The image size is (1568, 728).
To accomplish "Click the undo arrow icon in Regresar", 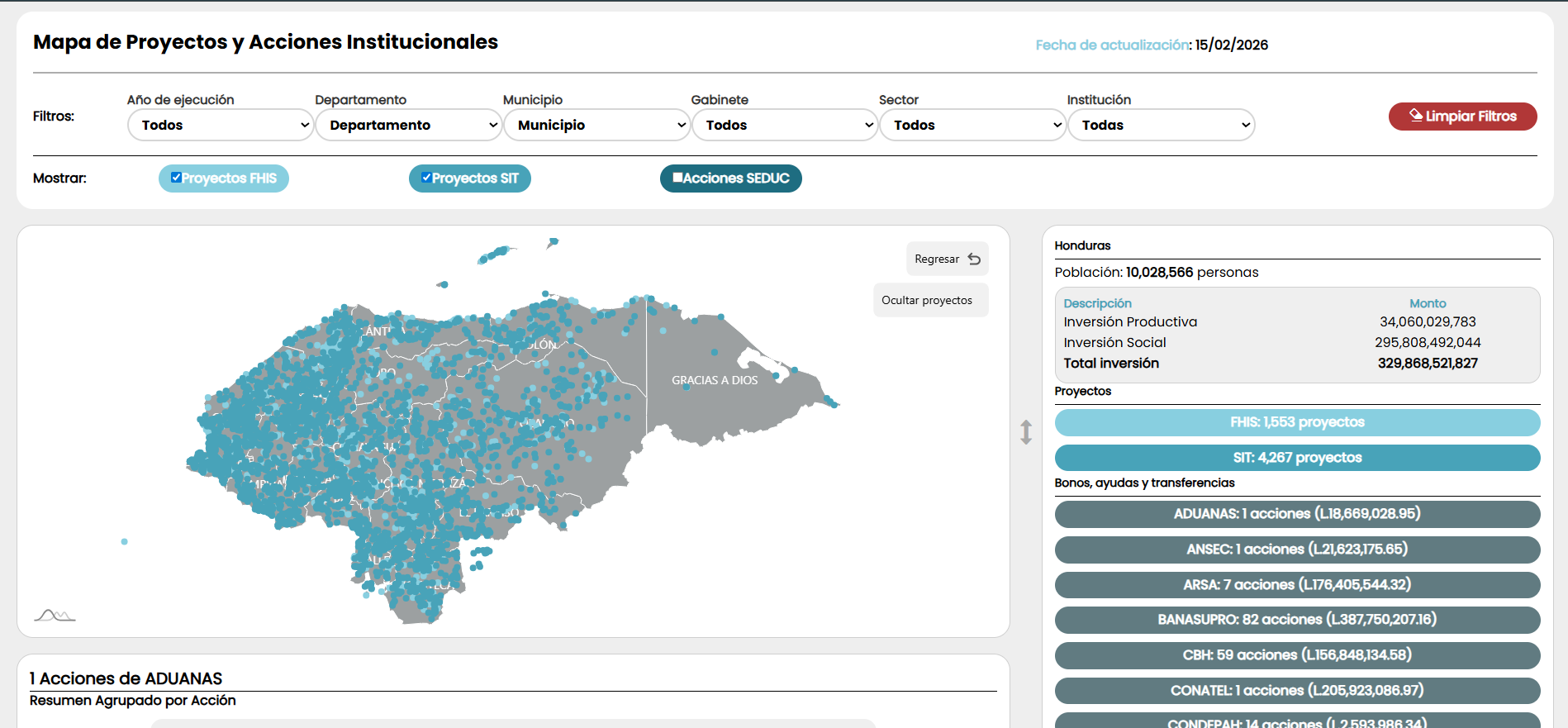I will pos(974,259).
